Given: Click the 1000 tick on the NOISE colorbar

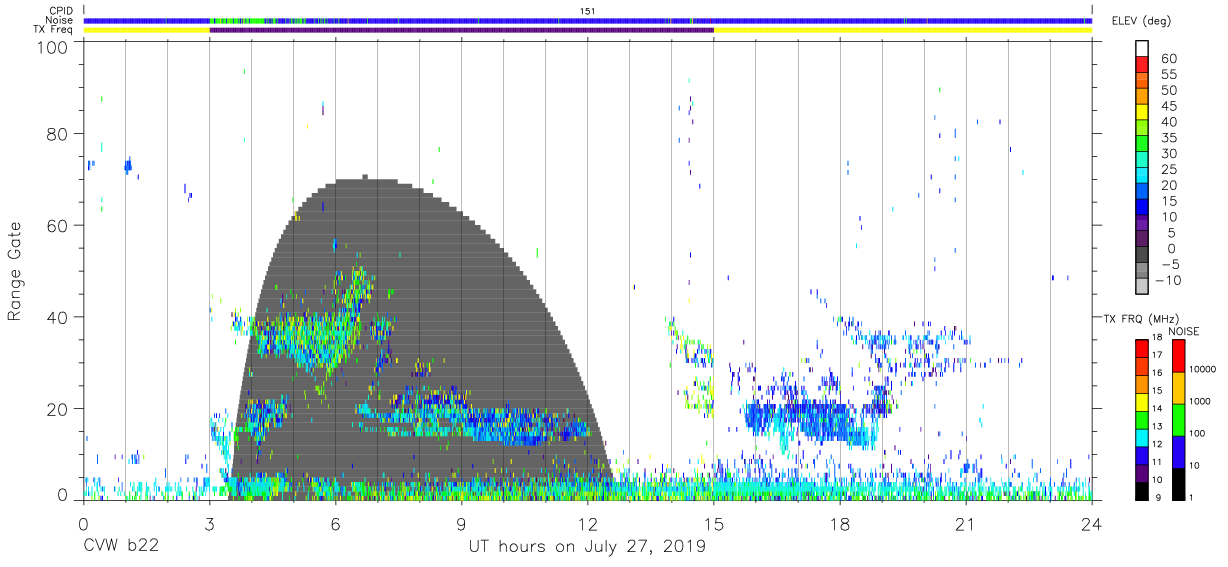Looking at the screenshot, I should (x=1200, y=403).
